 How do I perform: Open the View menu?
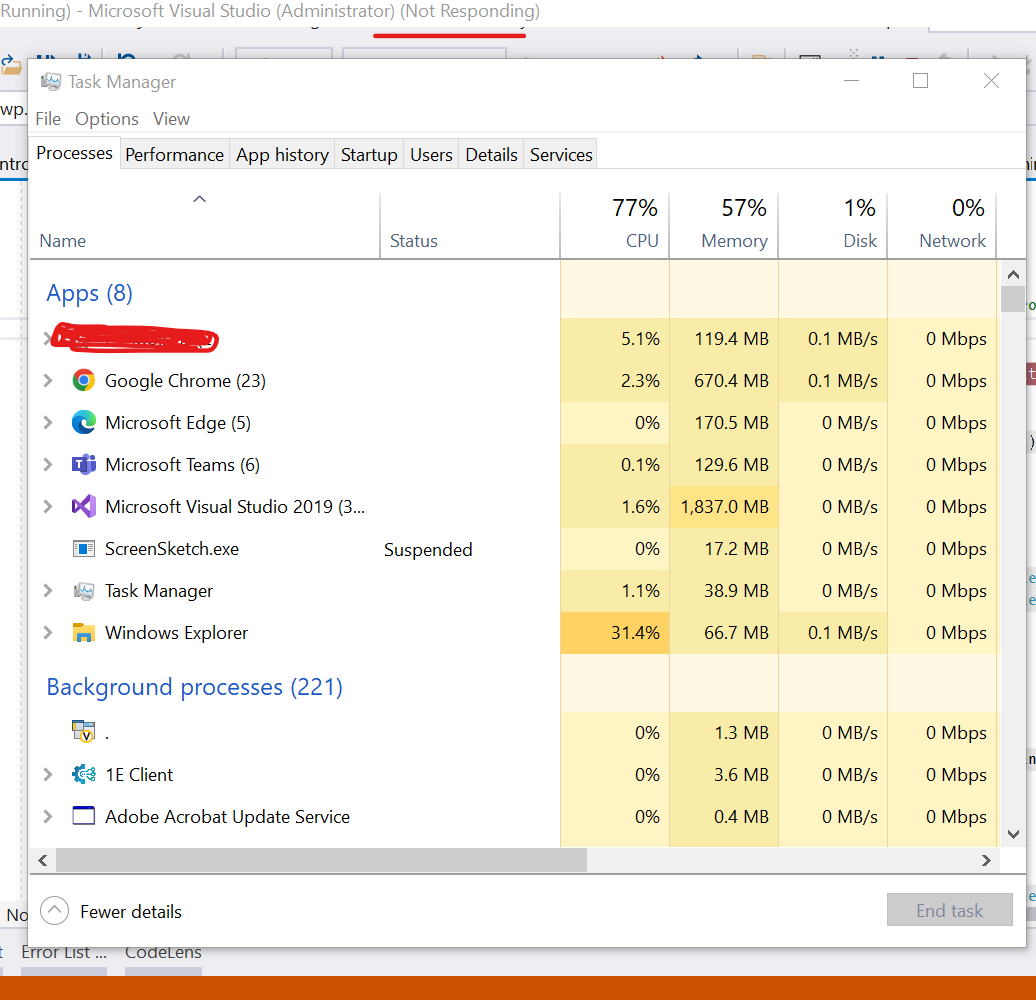click(171, 119)
